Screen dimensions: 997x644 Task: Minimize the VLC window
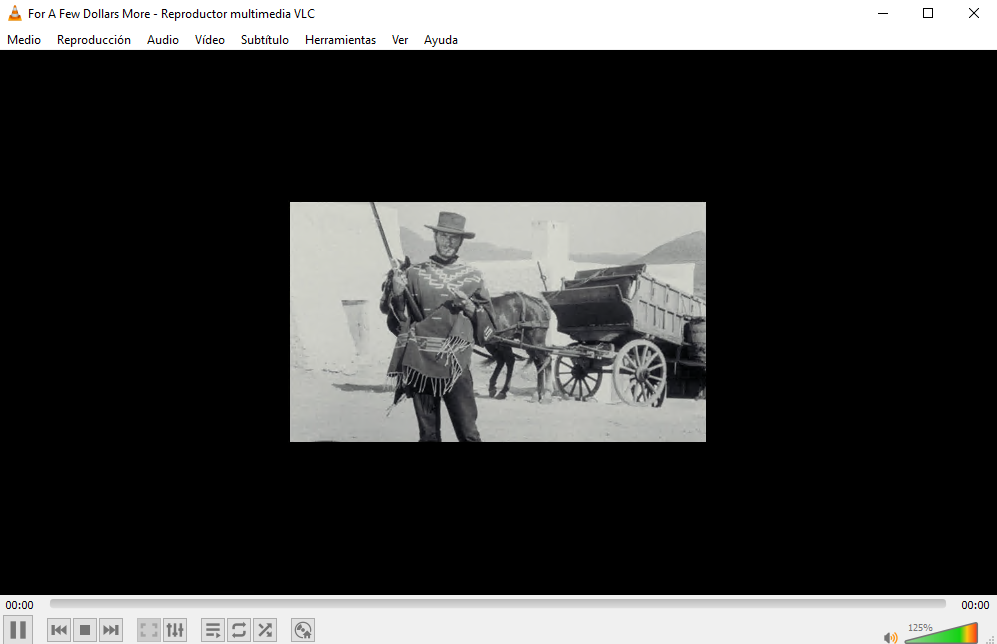pyautogui.click(x=883, y=13)
